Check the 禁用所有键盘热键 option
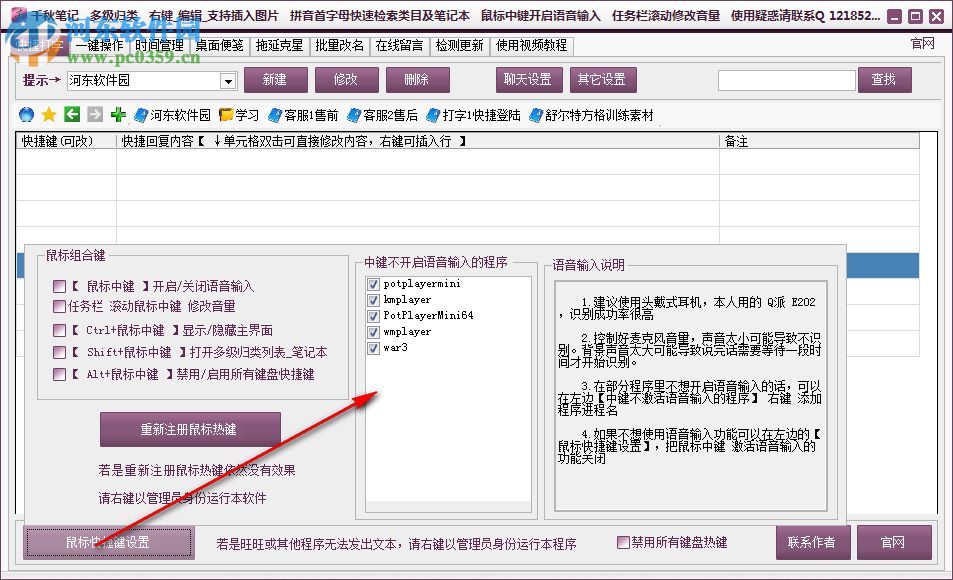The width and height of the screenshot is (953, 580). 624,542
